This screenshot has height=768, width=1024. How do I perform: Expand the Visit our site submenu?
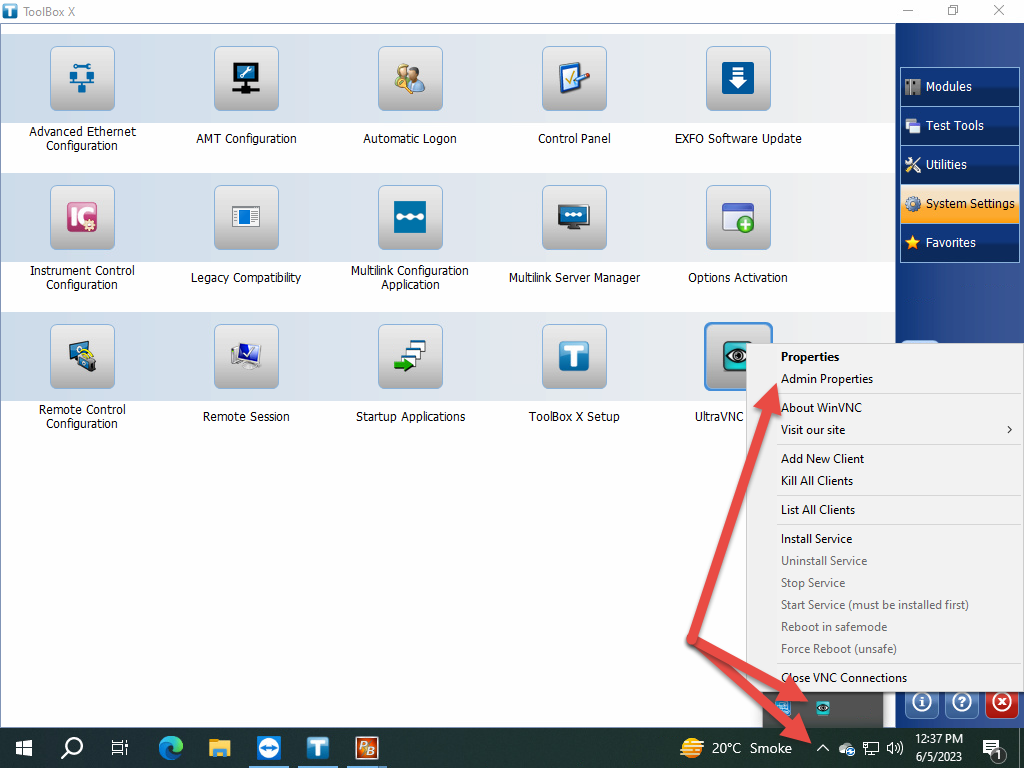click(886, 430)
